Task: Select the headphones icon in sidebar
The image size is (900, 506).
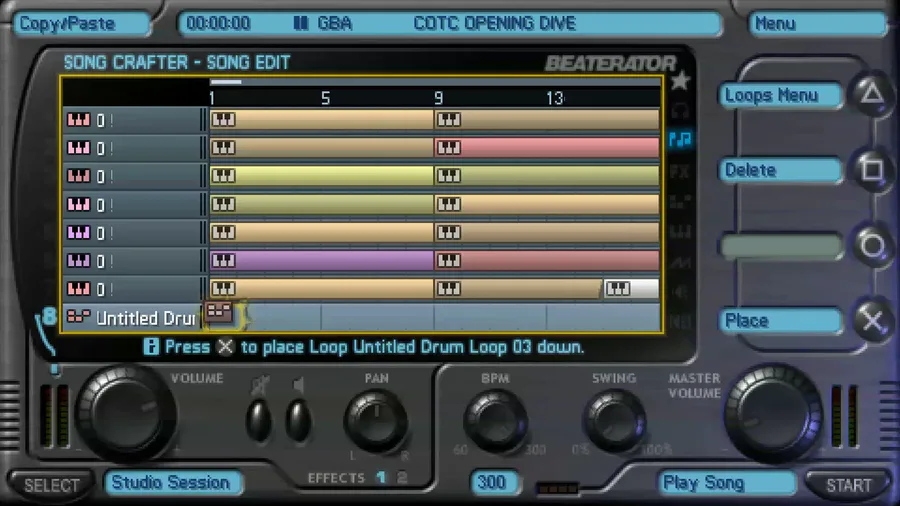Action: pos(680,110)
